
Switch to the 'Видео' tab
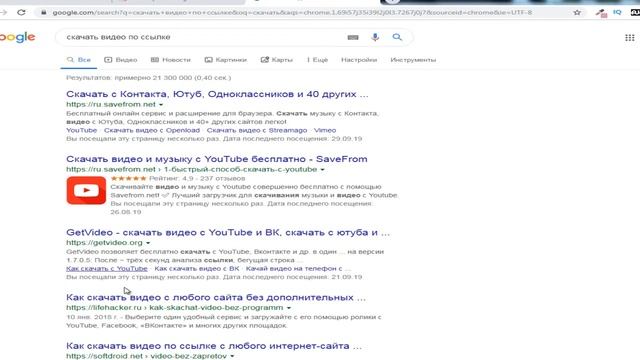[x=121, y=60]
